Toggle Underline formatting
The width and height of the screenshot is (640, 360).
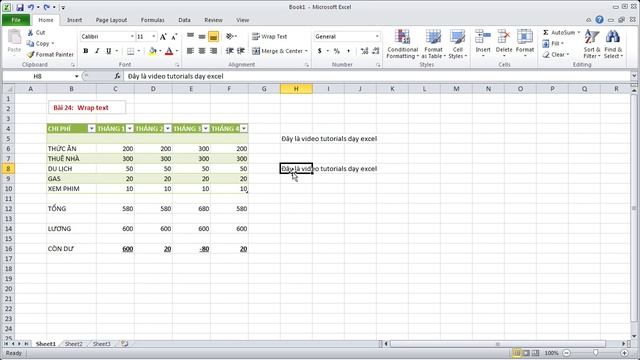click(109, 51)
